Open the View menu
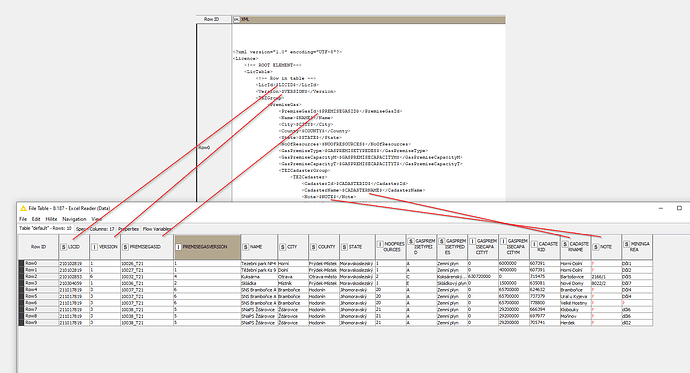690x373 pixels. tap(96, 219)
